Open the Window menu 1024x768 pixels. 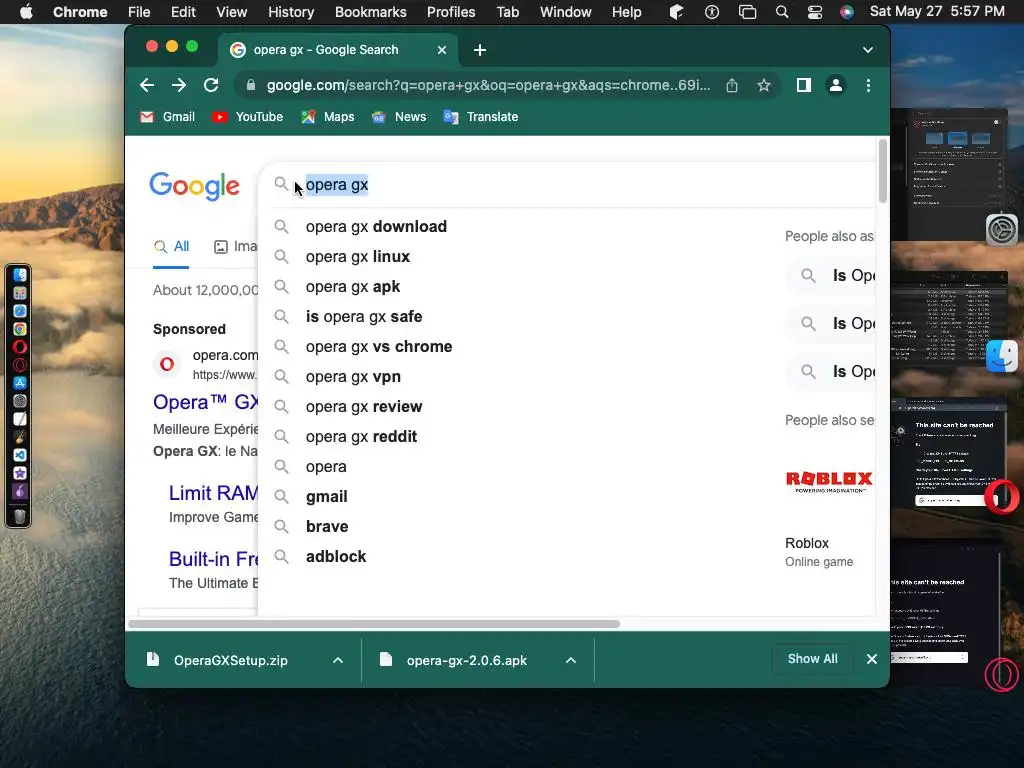pos(566,12)
